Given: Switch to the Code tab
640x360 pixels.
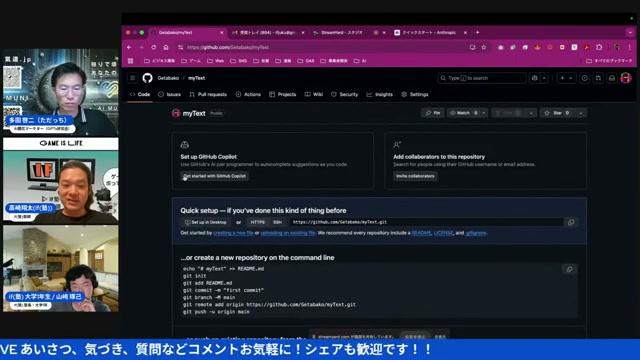Looking at the screenshot, I should (x=140, y=94).
